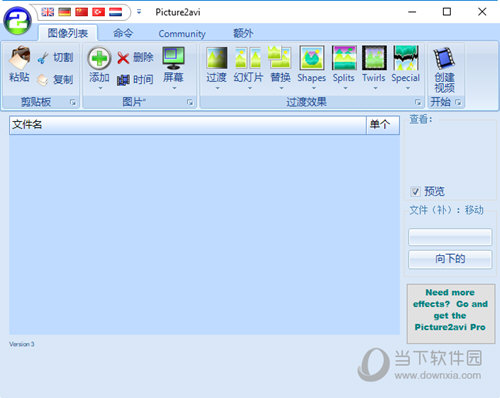Screen dimensions: 500x398
Task: Click the 屏幕 monitor icon
Action: tap(173, 58)
